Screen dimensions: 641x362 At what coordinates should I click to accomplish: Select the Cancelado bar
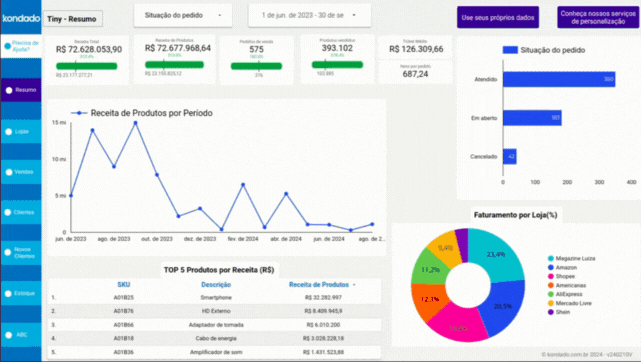point(510,156)
